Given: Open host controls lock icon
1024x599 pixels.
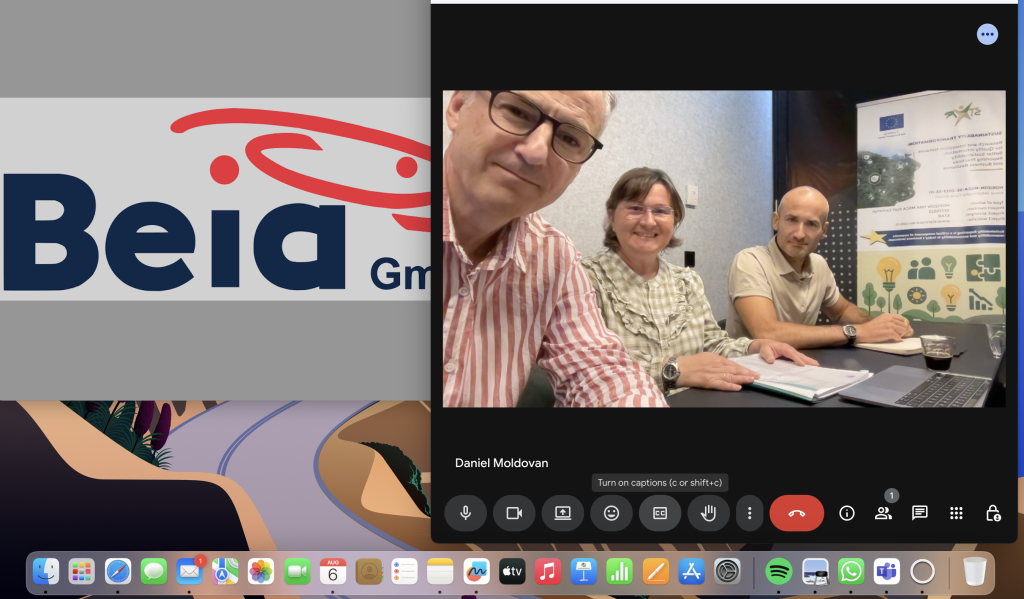Looking at the screenshot, I should (x=993, y=513).
